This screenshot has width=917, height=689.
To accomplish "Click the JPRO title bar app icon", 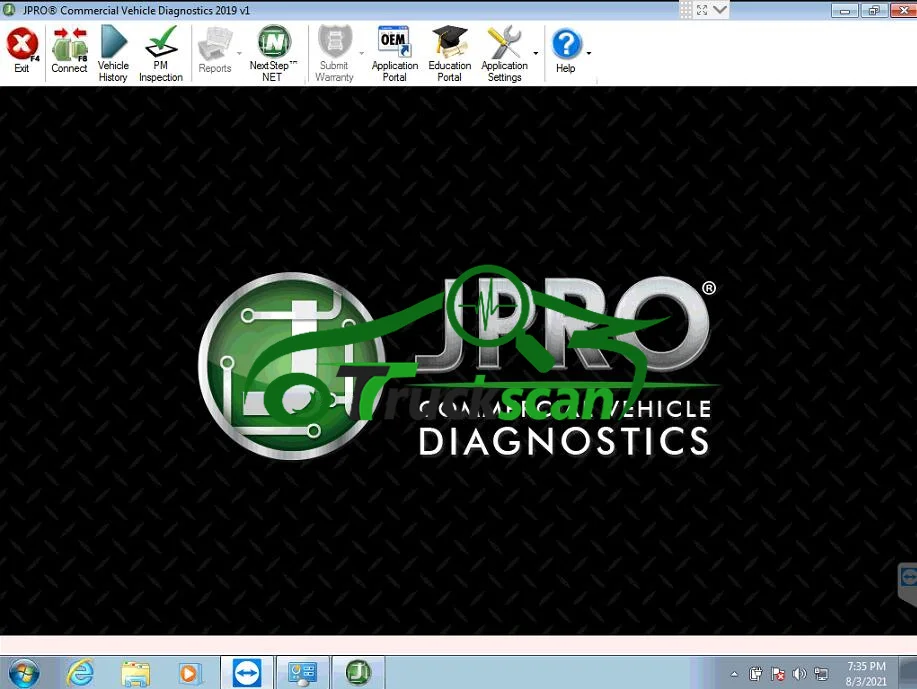I will pos(9,10).
